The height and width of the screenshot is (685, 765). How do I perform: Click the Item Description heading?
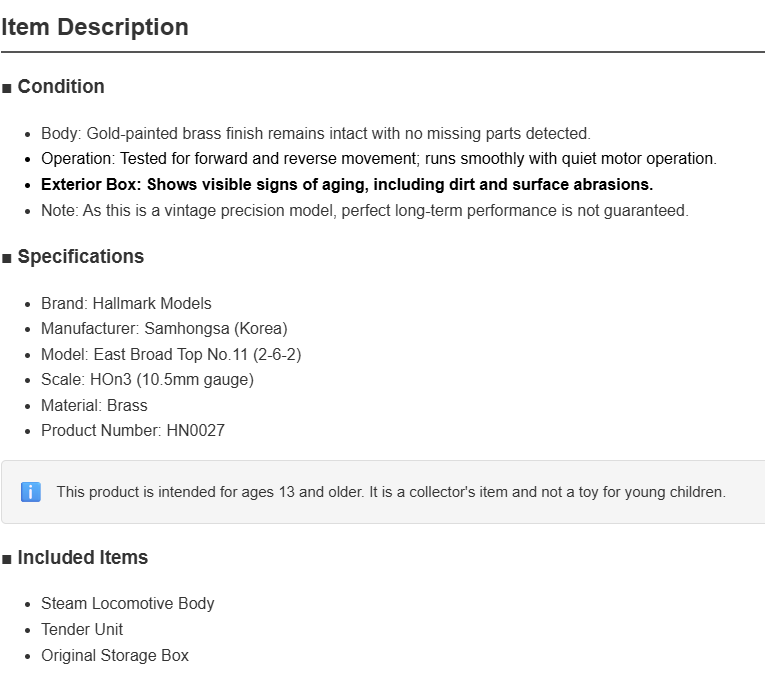tap(95, 27)
